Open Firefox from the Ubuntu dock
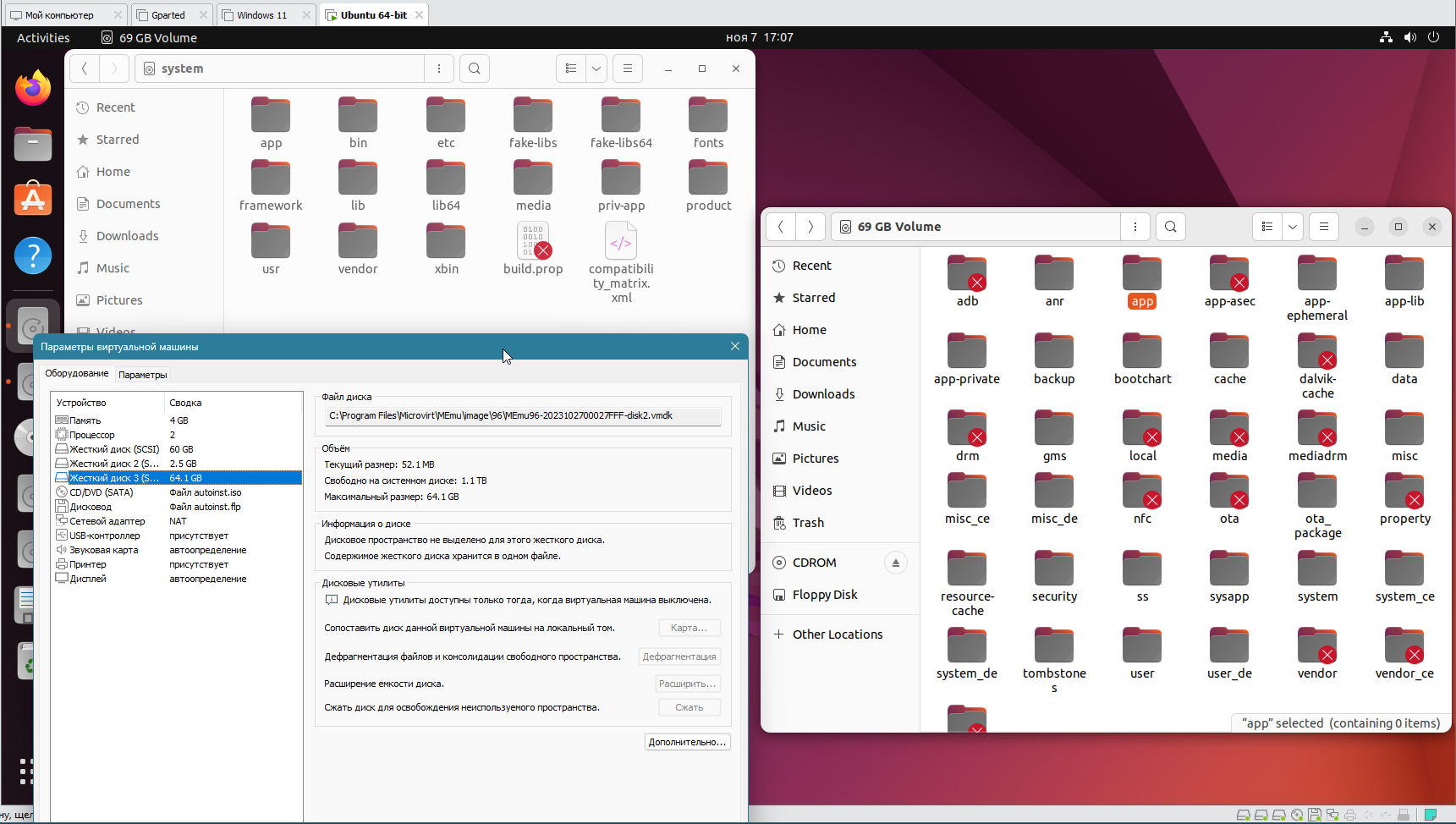 click(x=33, y=88)
